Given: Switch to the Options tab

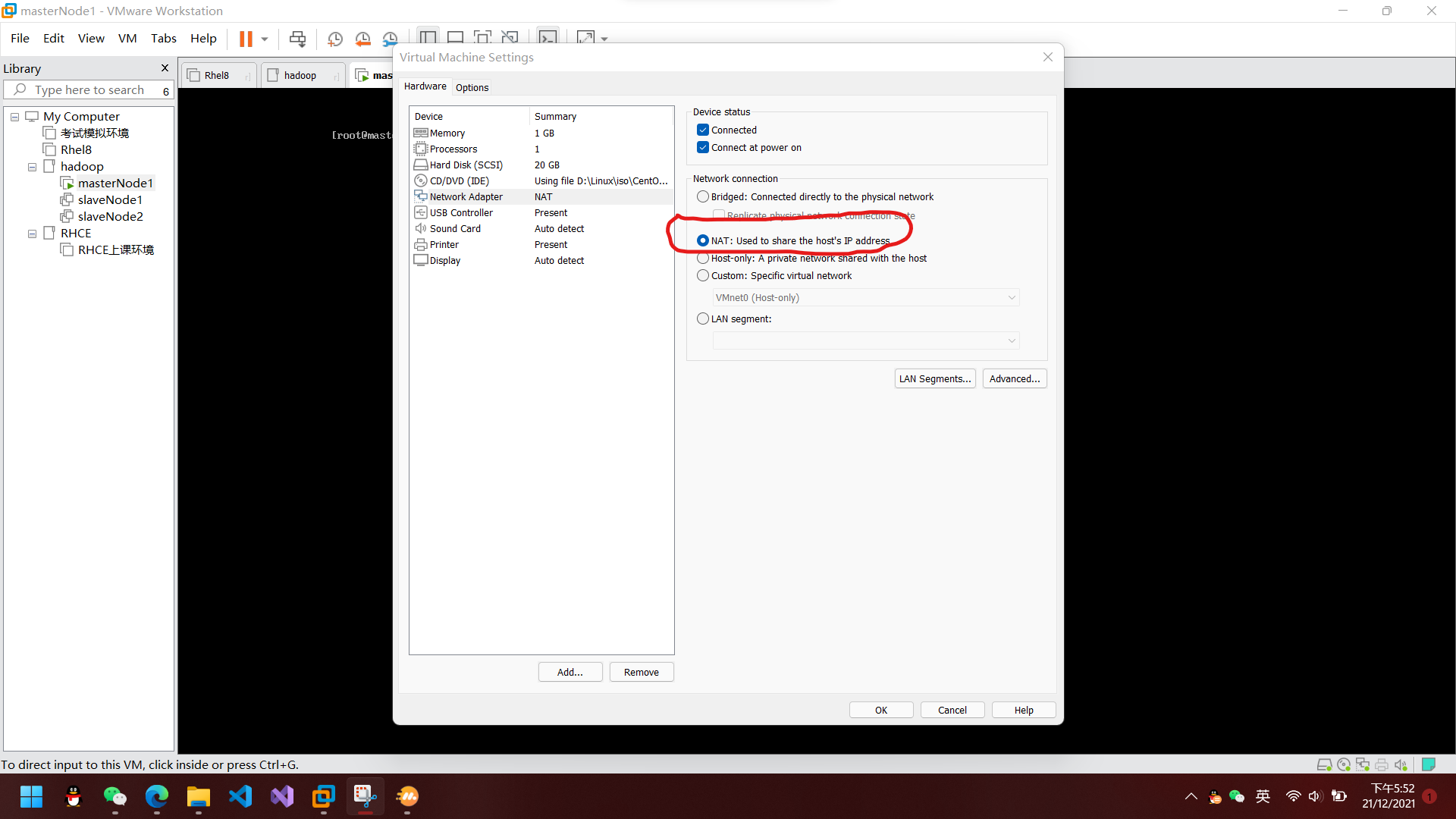Looking at the screenshot, I should point(472,87).
